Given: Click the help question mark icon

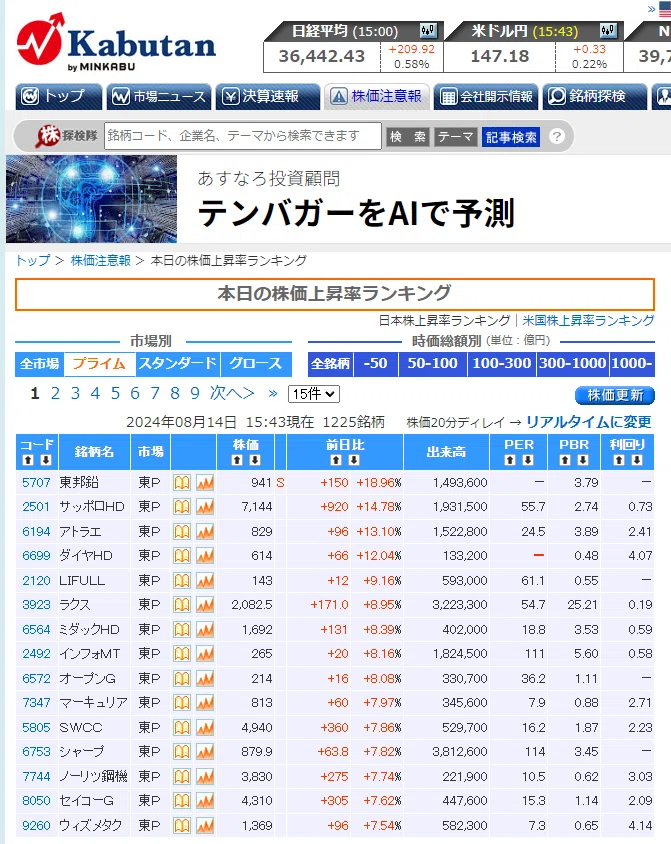Looking at the screenshot, I should [557, 136].
